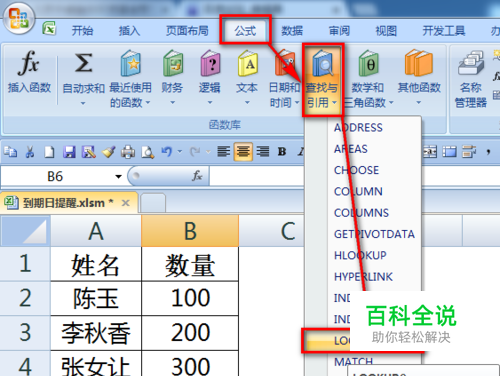Click the Name Box showing B6
The height and width of the screenshot is (376, 500).
[x=55, y=176]
